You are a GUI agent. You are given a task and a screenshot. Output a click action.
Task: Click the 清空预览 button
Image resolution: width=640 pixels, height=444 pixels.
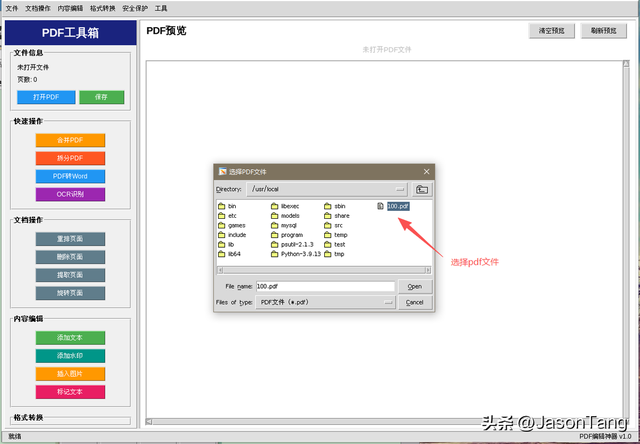[552, 31]
